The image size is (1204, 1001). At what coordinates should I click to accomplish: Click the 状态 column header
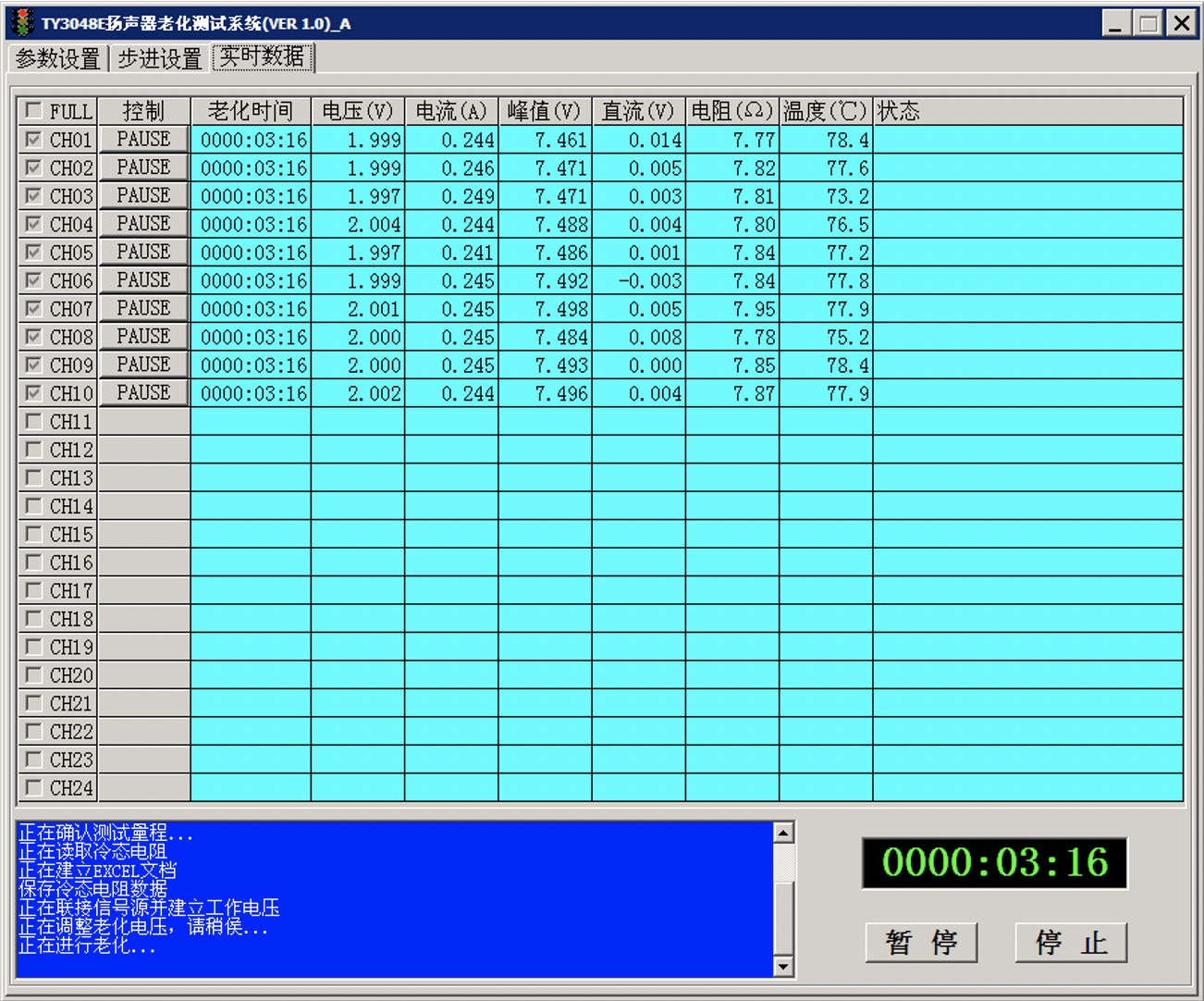(x=1028, y=111)
